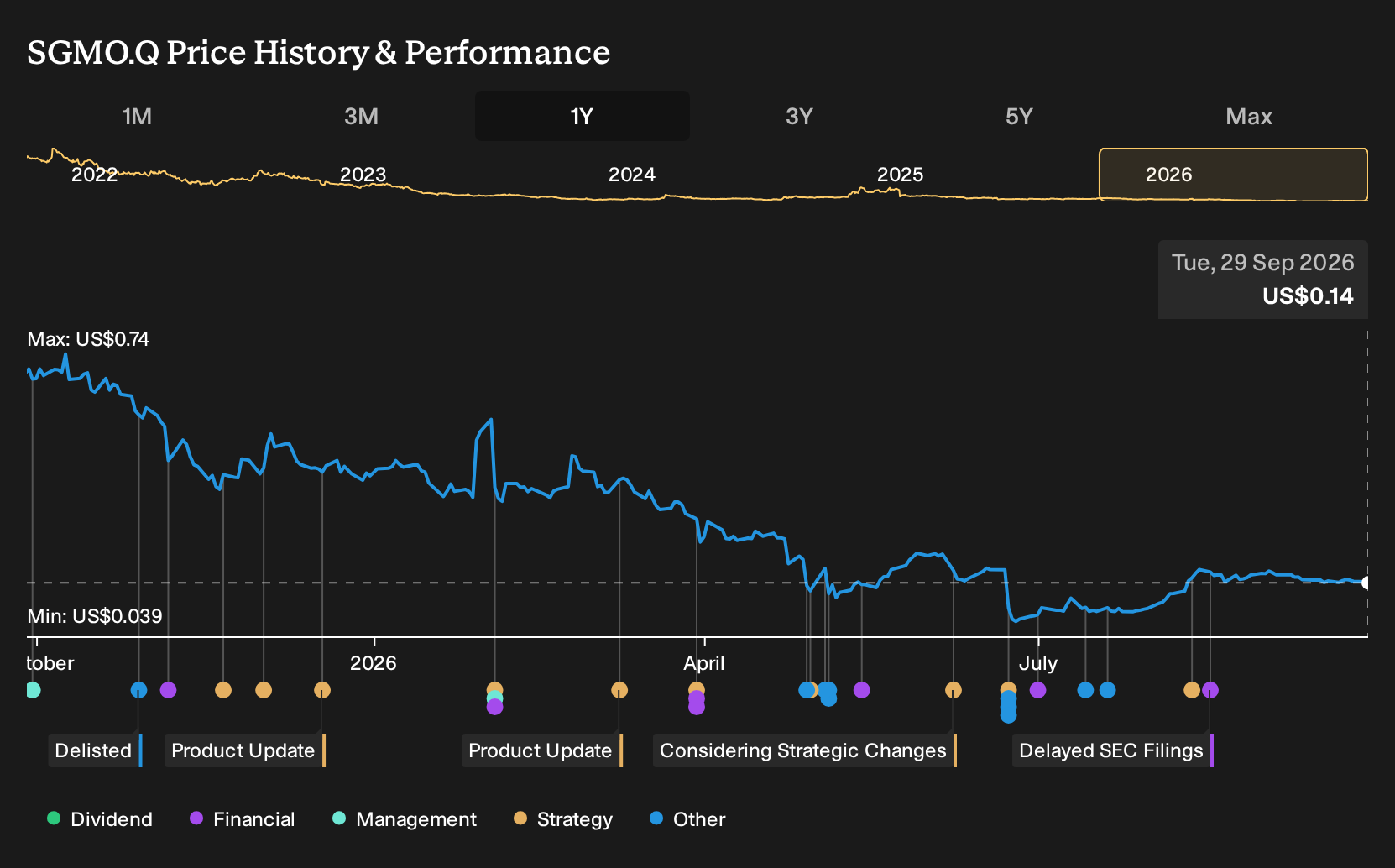Screen dimensions: 1395x868
Task: Click the last orange Strategy dot after July
Action: (1192, 690)
